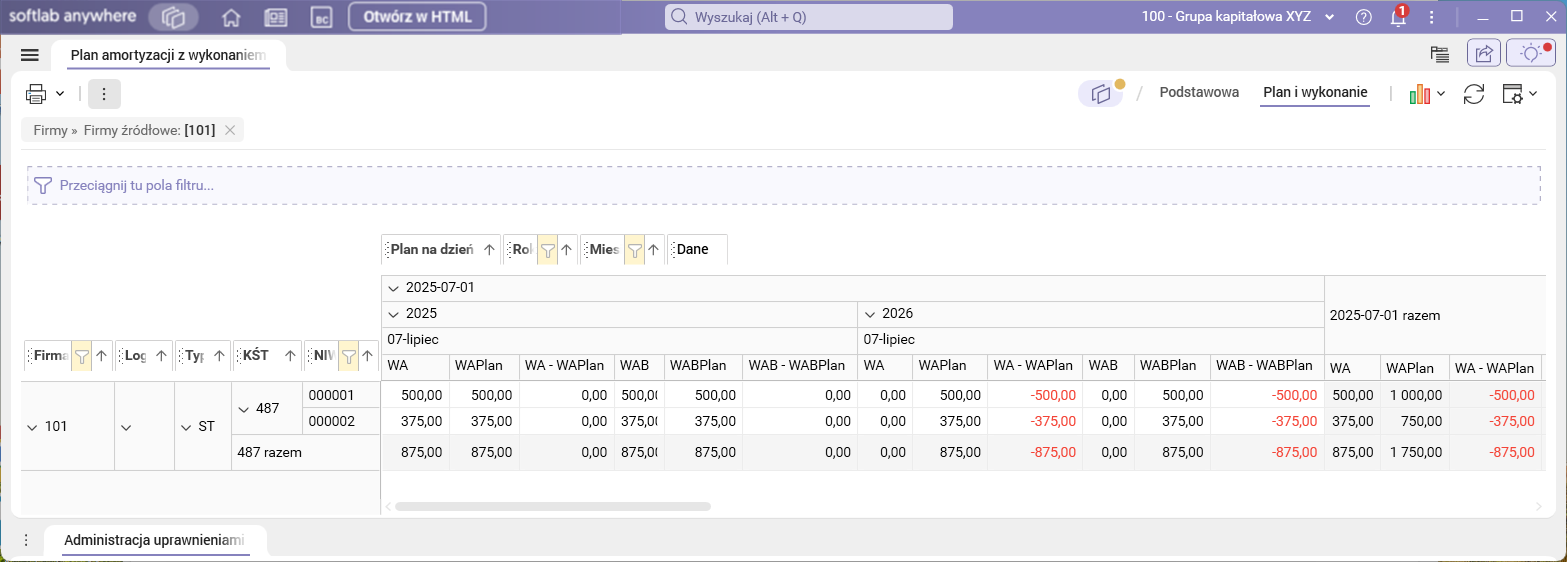Image resolution: width=1567 pixels, height=562 pixels.
Task: Toggle the Rok field filter icon
Action: coord(547,249)
